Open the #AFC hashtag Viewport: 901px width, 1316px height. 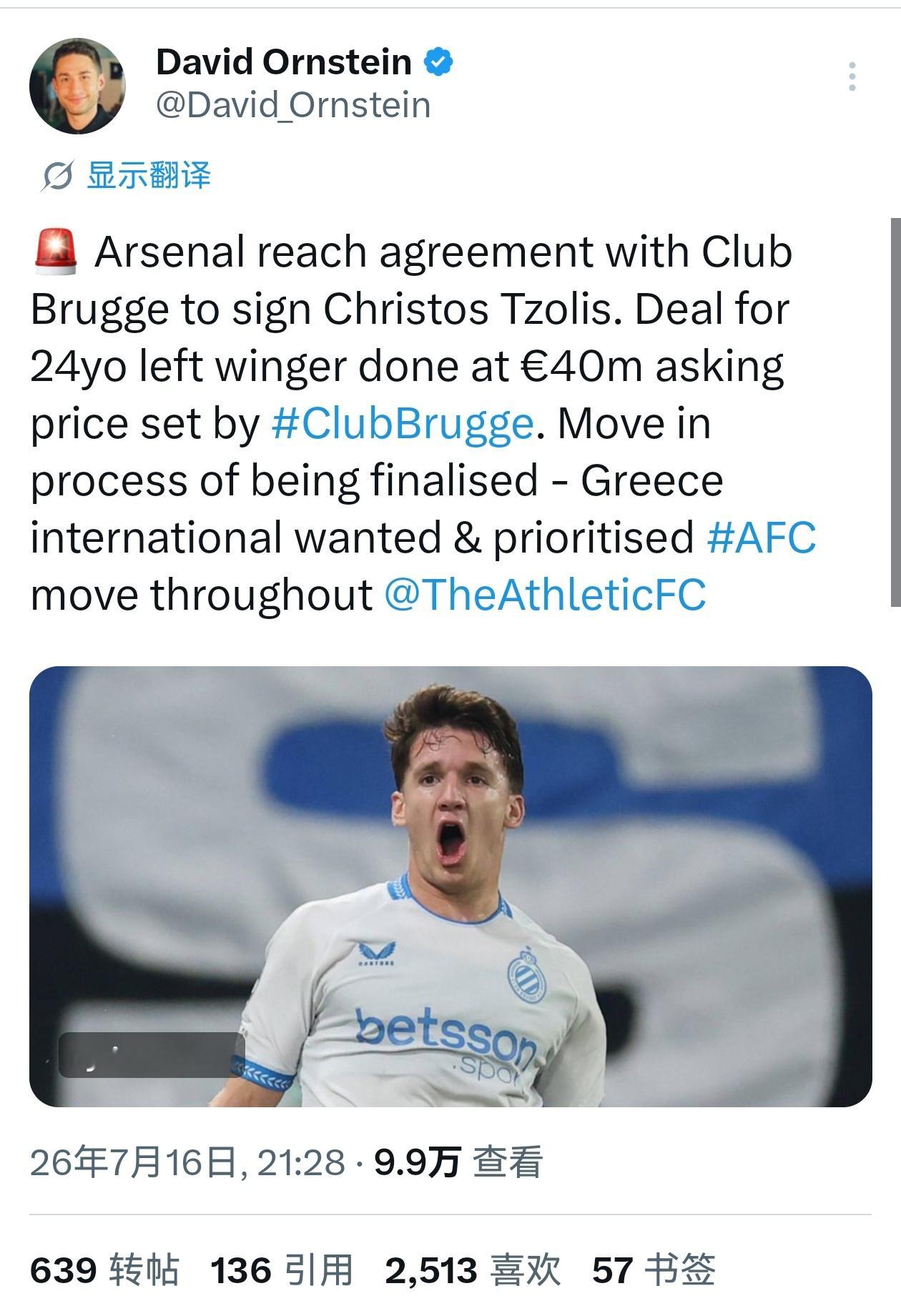[761, 538]
